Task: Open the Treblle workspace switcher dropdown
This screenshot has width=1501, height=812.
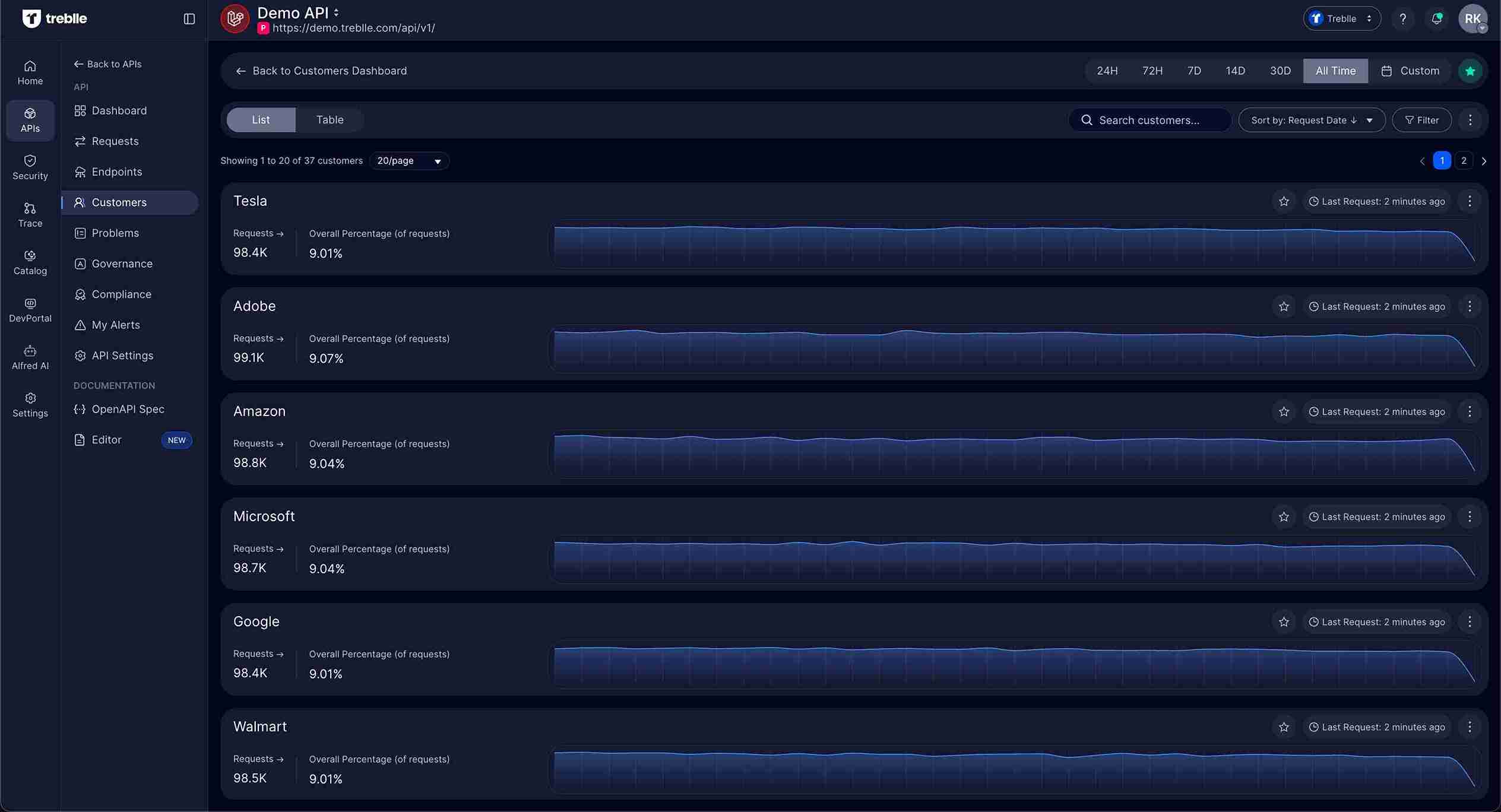Action: (1341, 18)
